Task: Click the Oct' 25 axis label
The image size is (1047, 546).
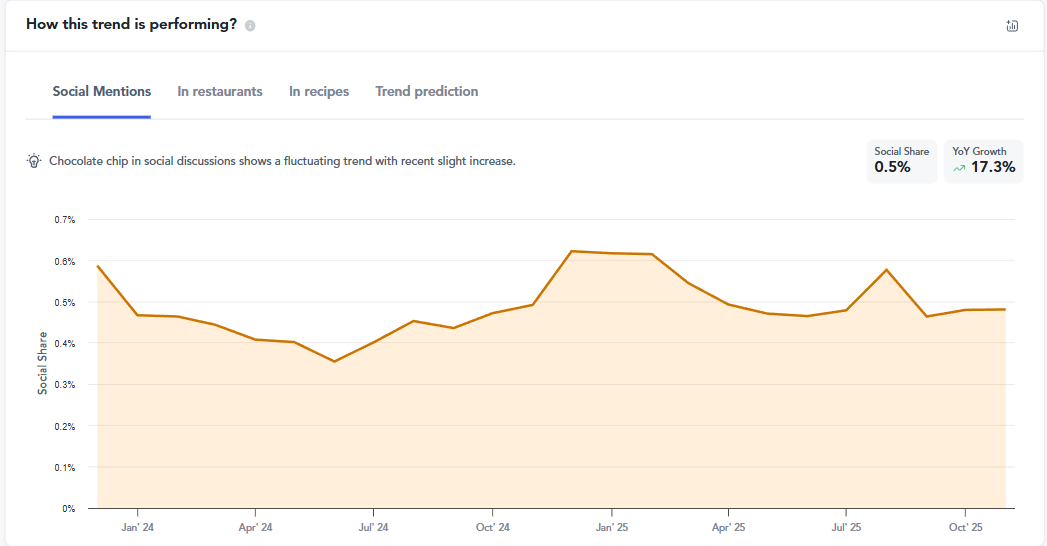Action: 966,527
